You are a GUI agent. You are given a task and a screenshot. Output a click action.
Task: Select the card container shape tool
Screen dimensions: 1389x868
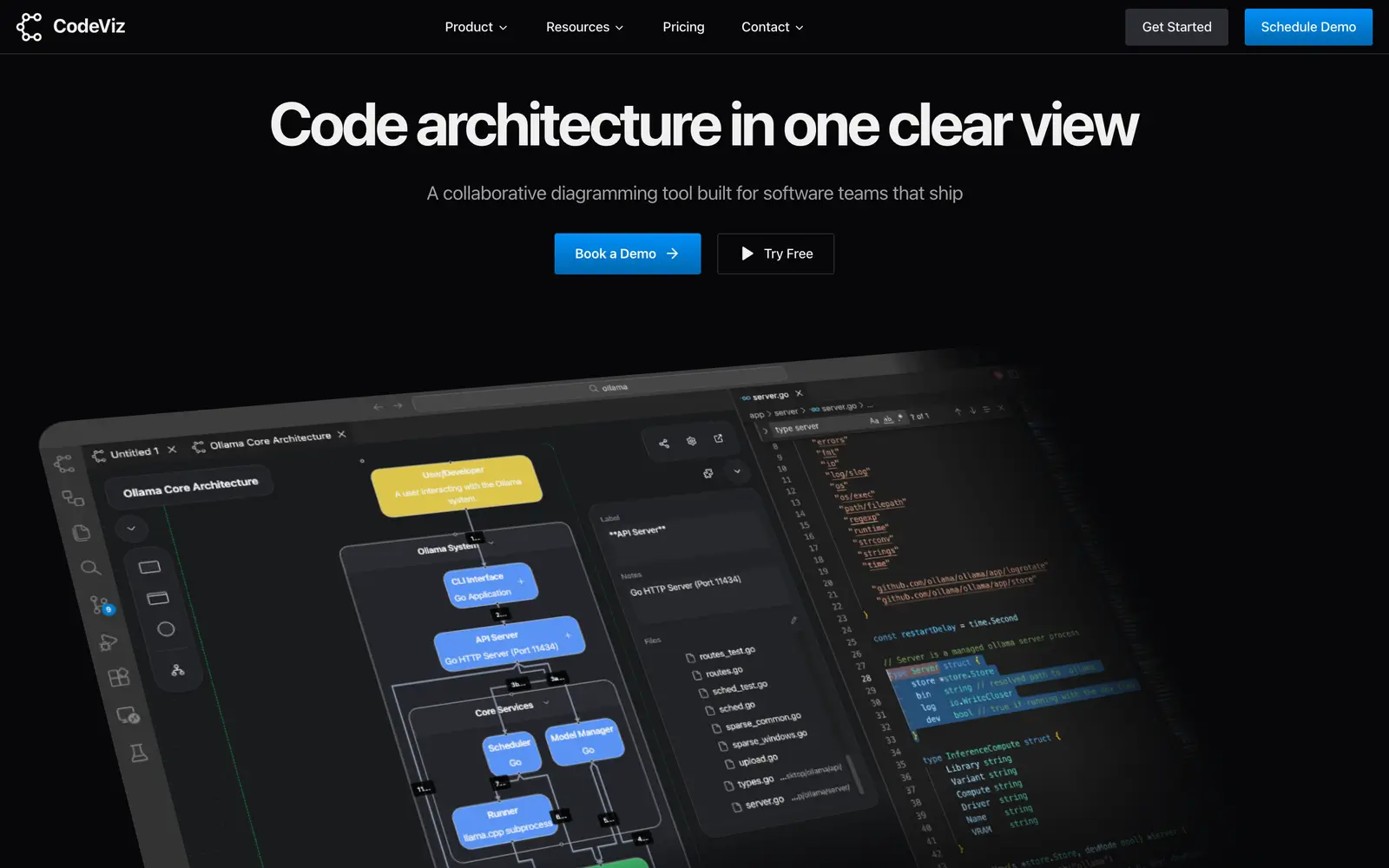tap(158, 598)
